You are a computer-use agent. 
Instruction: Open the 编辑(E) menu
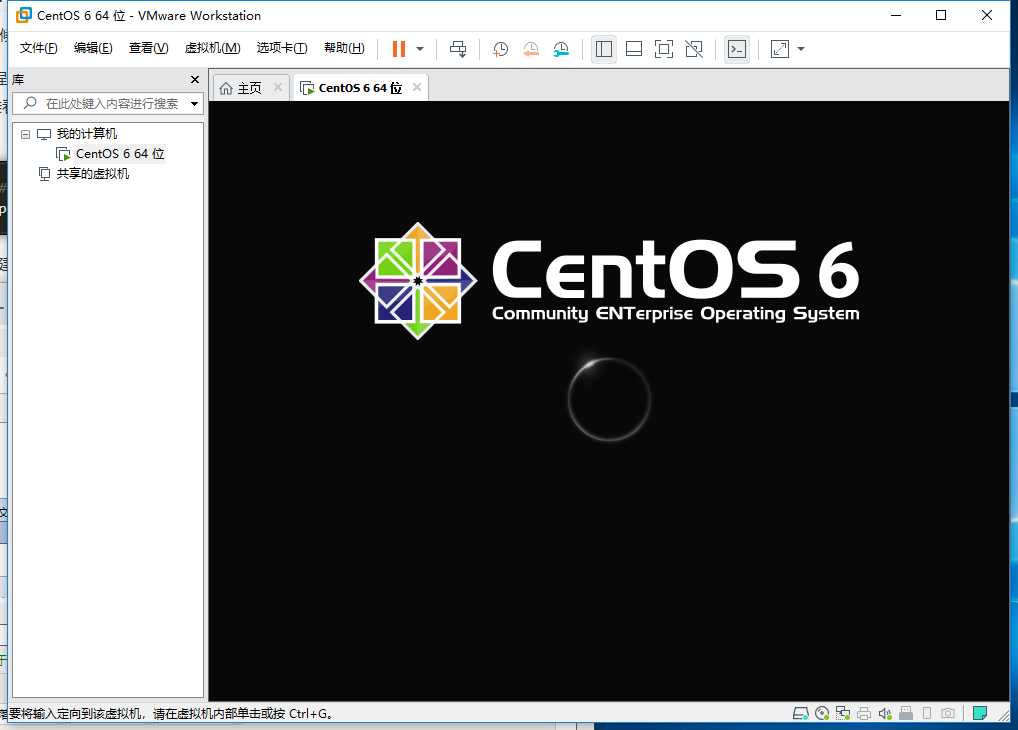[93, 48]
